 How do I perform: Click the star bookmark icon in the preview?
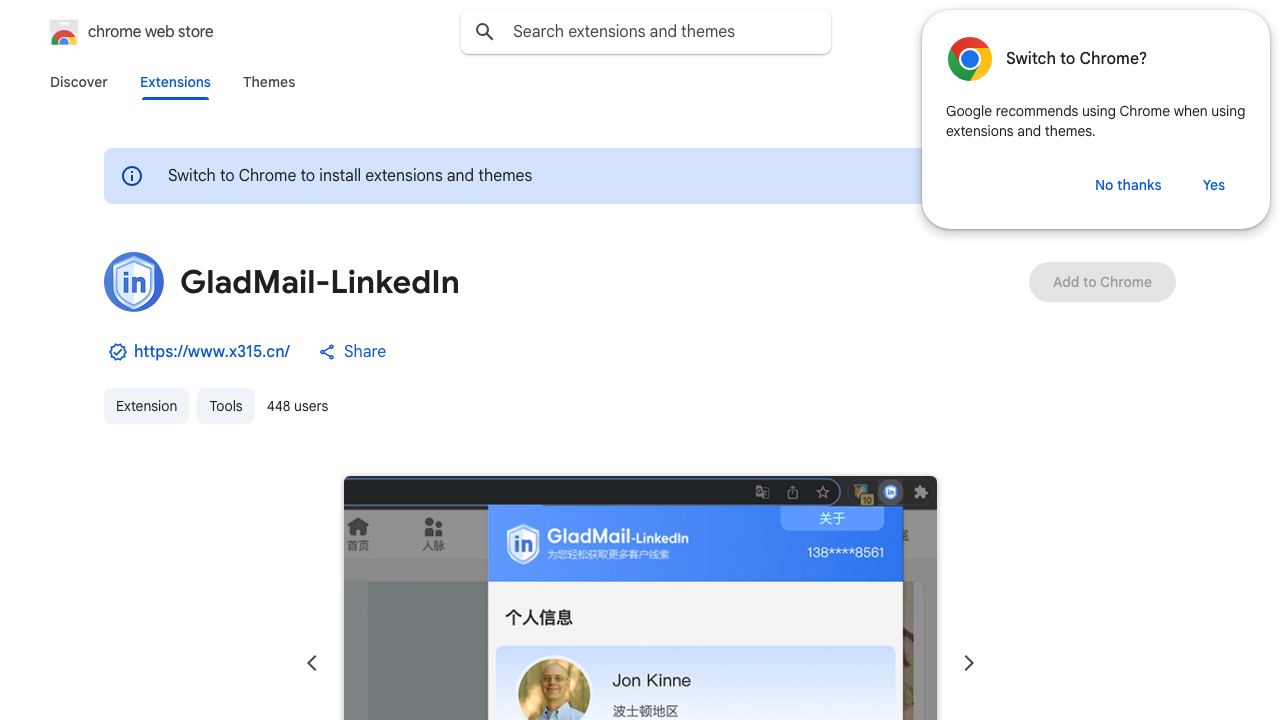(823, 492)
